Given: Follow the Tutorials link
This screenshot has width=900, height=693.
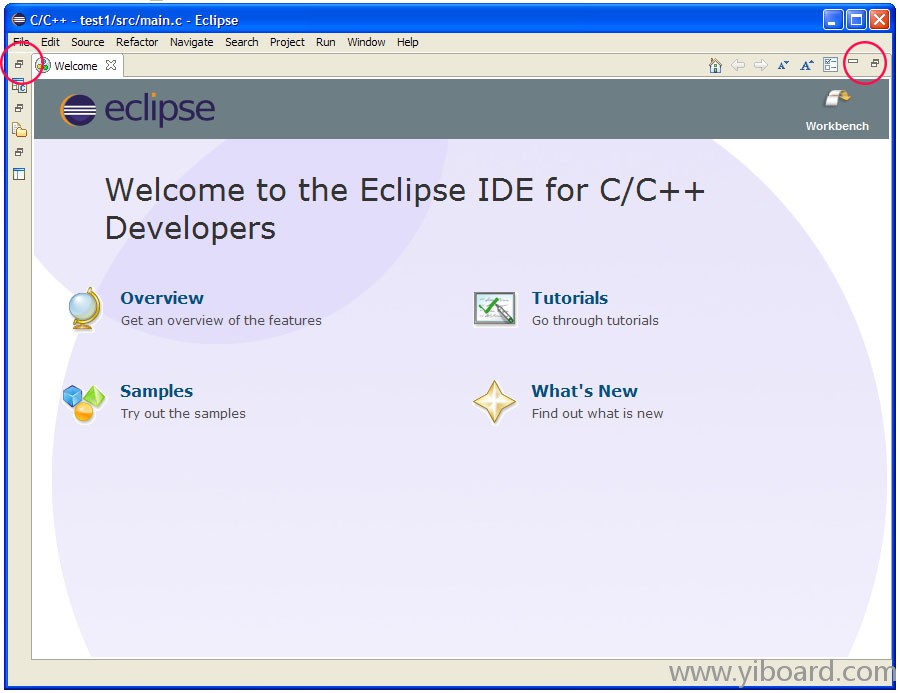Looking at the screenshot, I should tap(569, 298).
